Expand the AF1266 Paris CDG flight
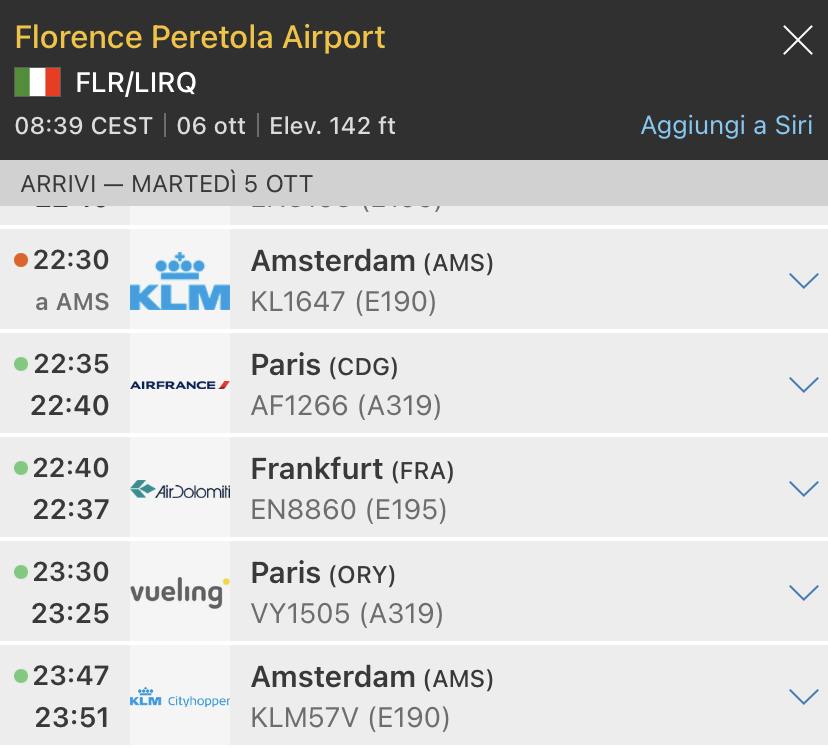828x748 pixels. coord(803,385)
